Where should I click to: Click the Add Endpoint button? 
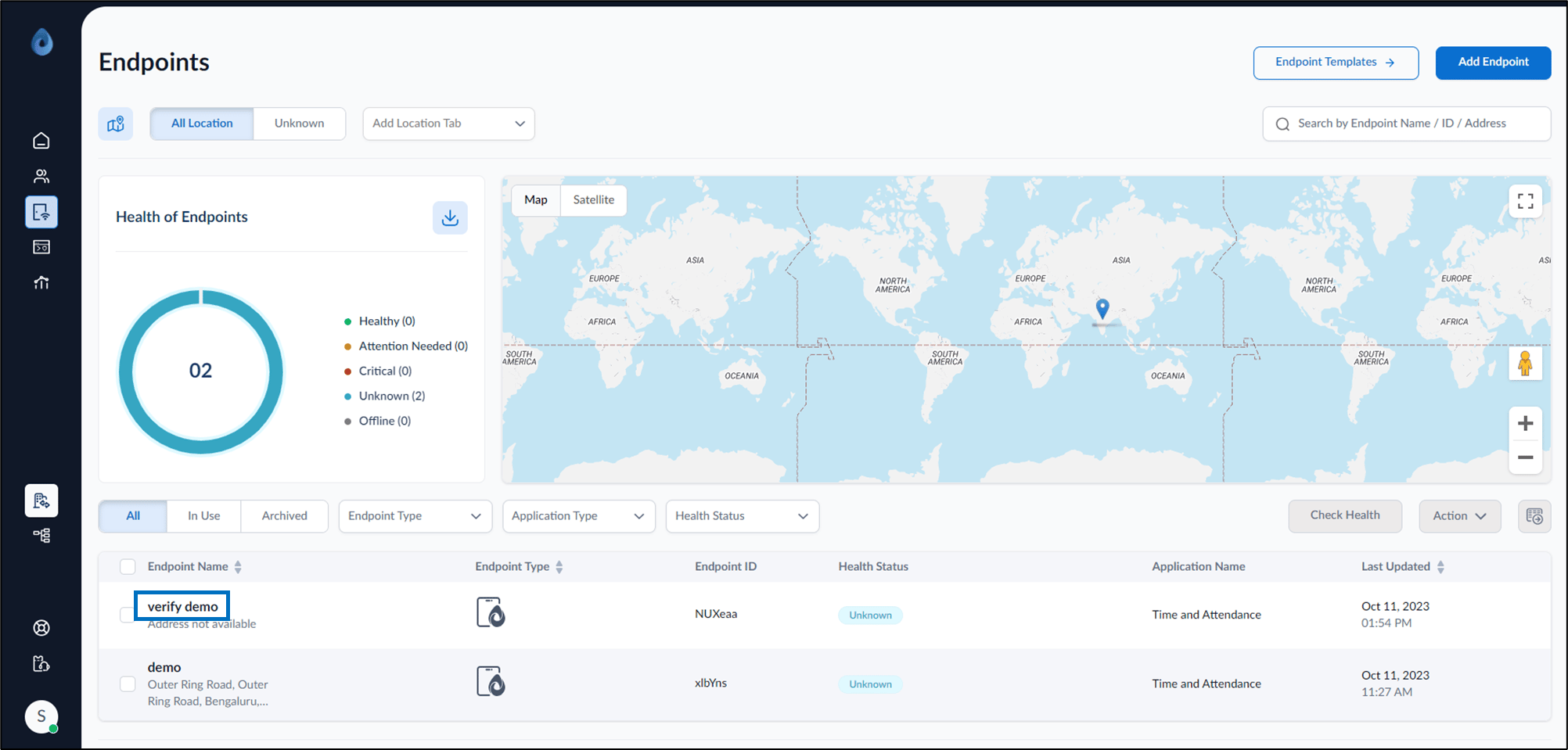coord(1493,63)
